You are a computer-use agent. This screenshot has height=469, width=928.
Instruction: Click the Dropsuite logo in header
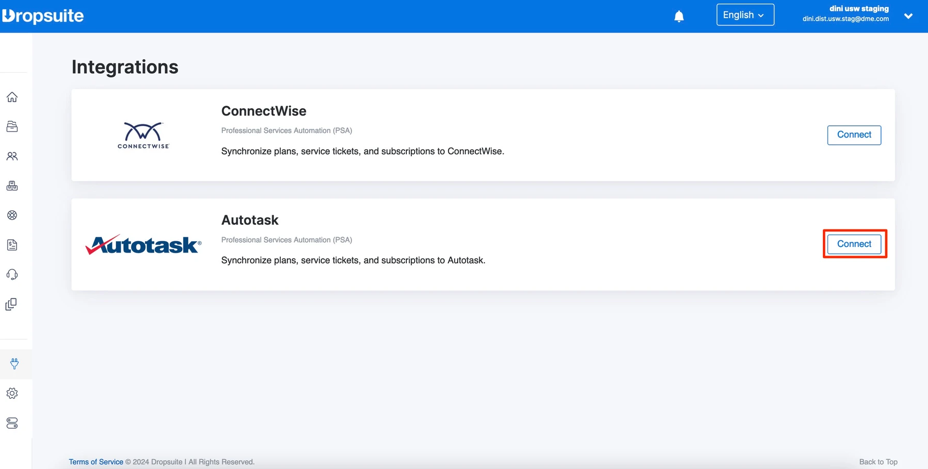[x=43, y=16]
